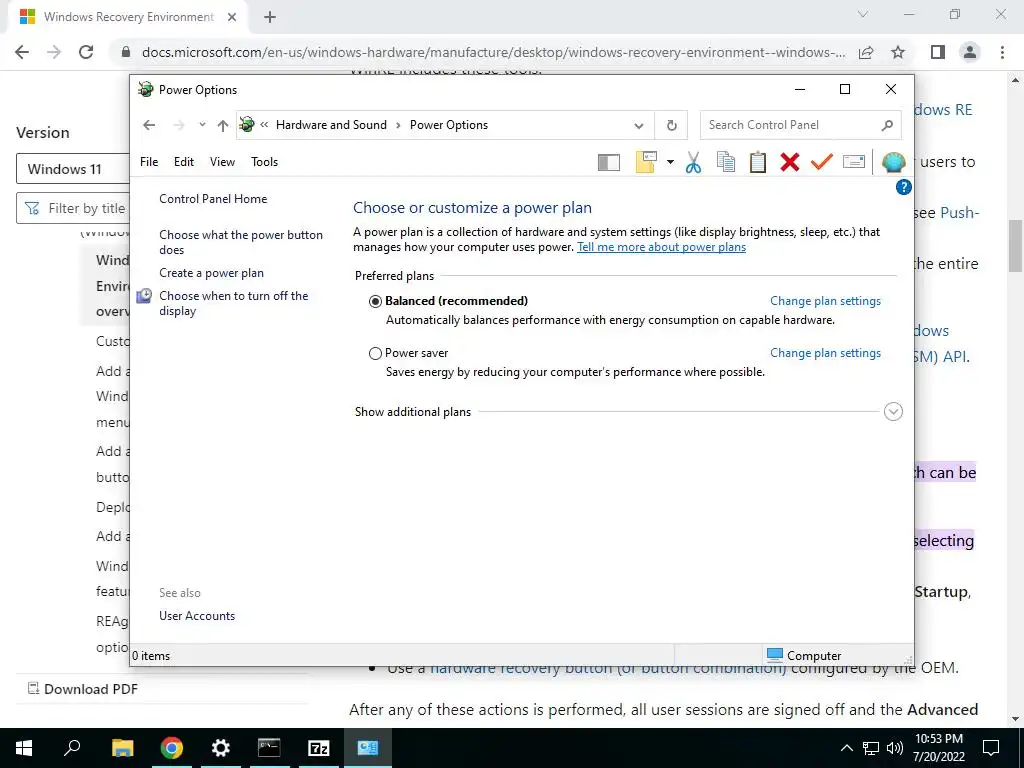Expand the address bar history dropdown
Screen dimensions: 1024x768
coord(639,125)
